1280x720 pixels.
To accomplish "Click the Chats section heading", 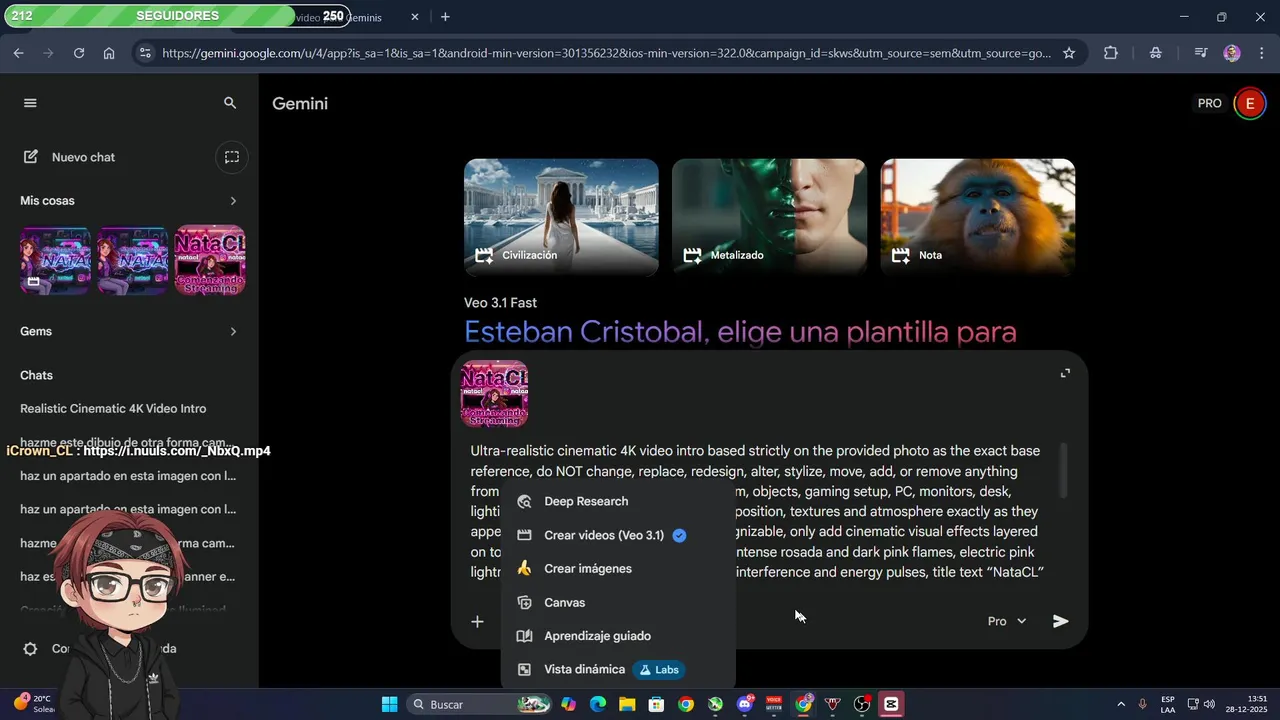I will click(x=36, y=375).
